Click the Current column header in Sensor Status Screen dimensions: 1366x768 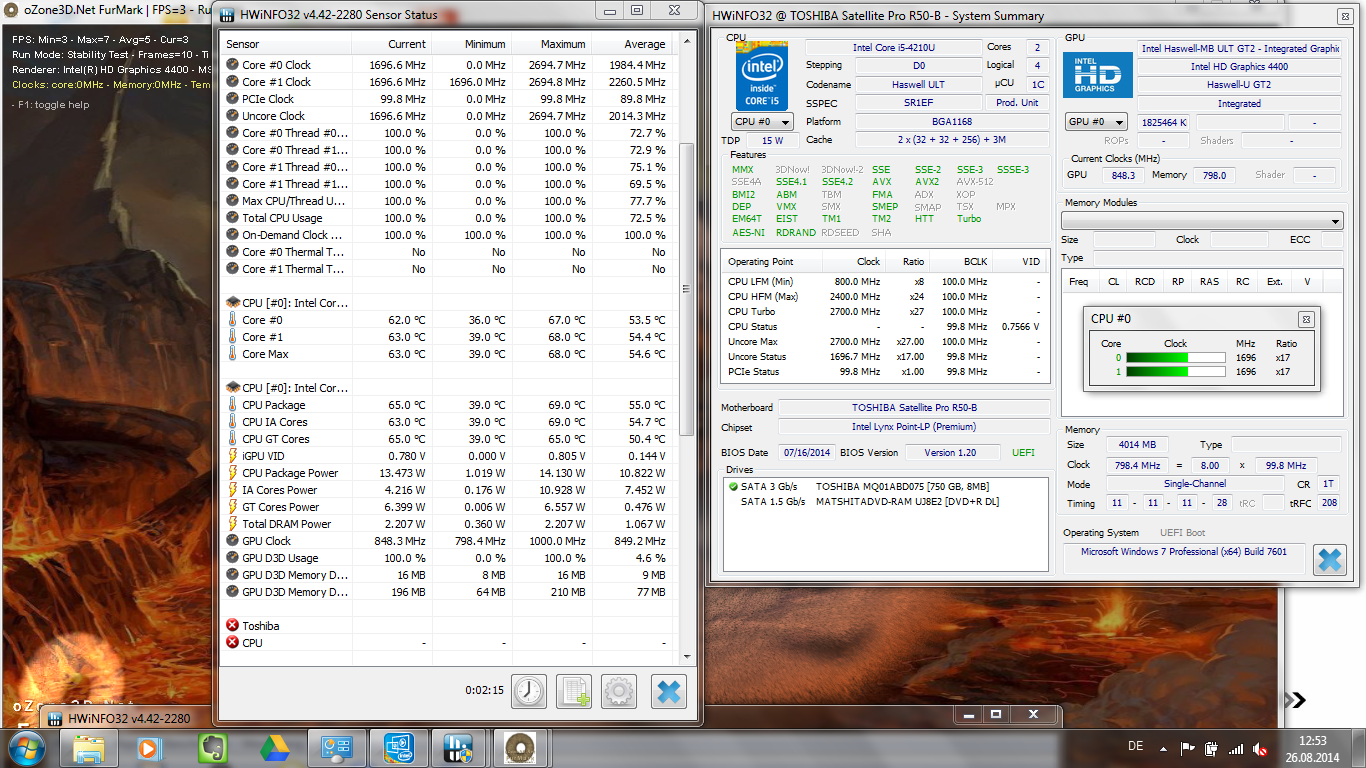tap(391, 44)
